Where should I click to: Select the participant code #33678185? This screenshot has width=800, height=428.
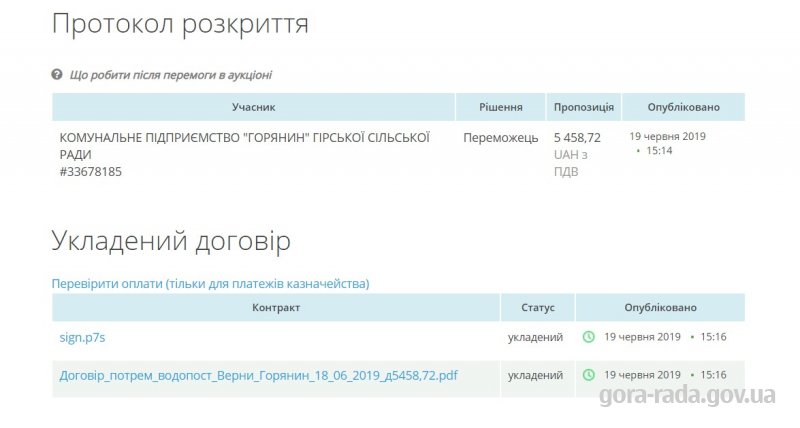point(91,171)
